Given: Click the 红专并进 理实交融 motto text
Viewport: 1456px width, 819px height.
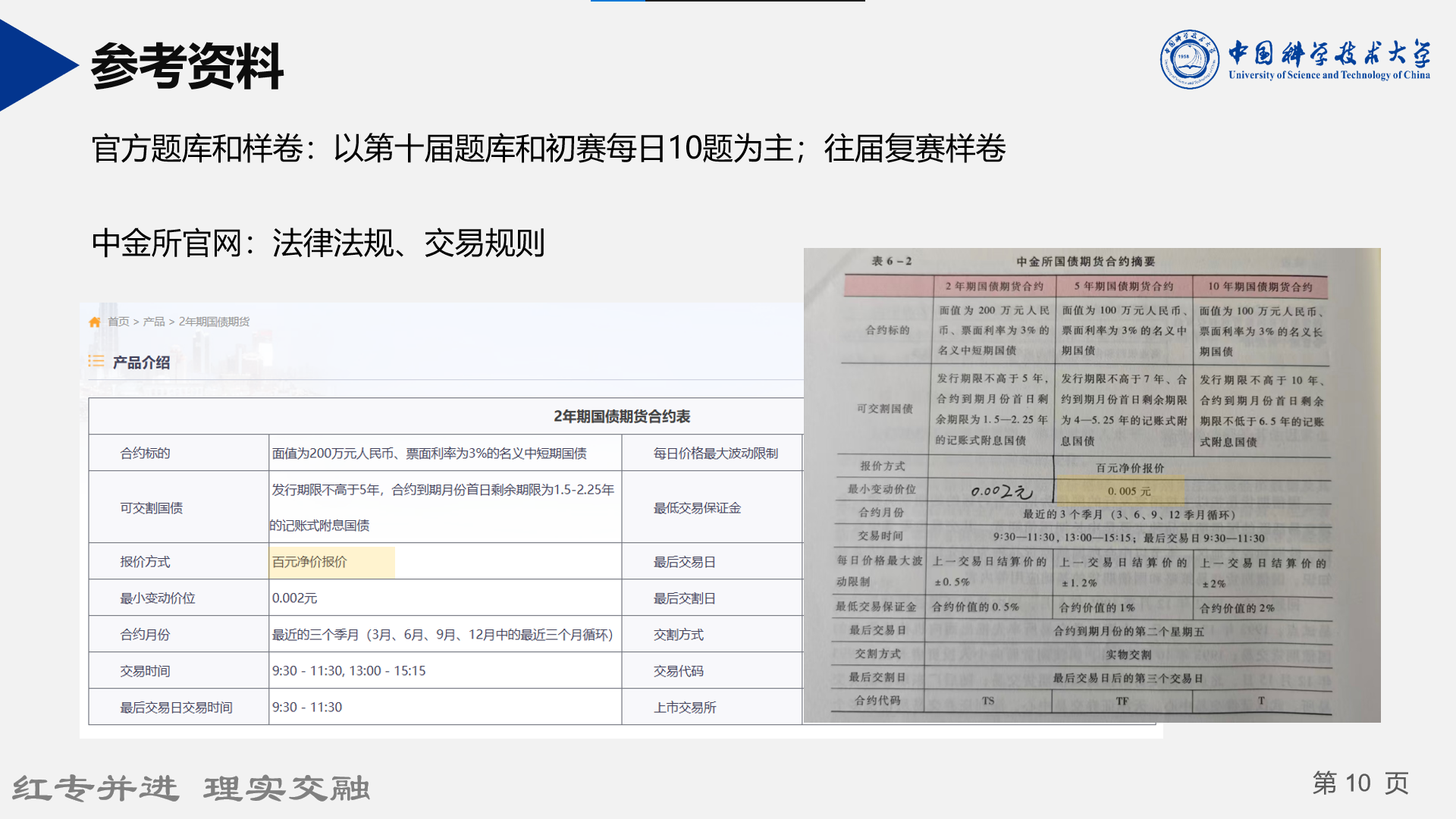Looking at the screenshot, I should 191,789.
